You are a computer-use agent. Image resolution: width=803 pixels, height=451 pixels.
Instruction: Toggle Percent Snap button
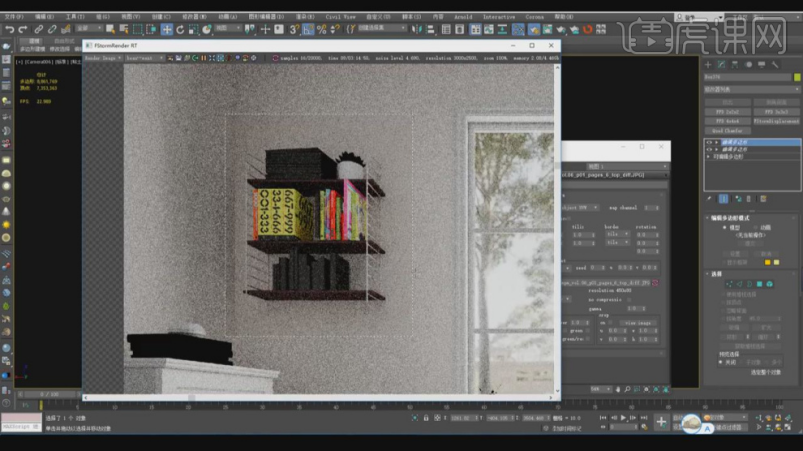(x=322, y=29)
